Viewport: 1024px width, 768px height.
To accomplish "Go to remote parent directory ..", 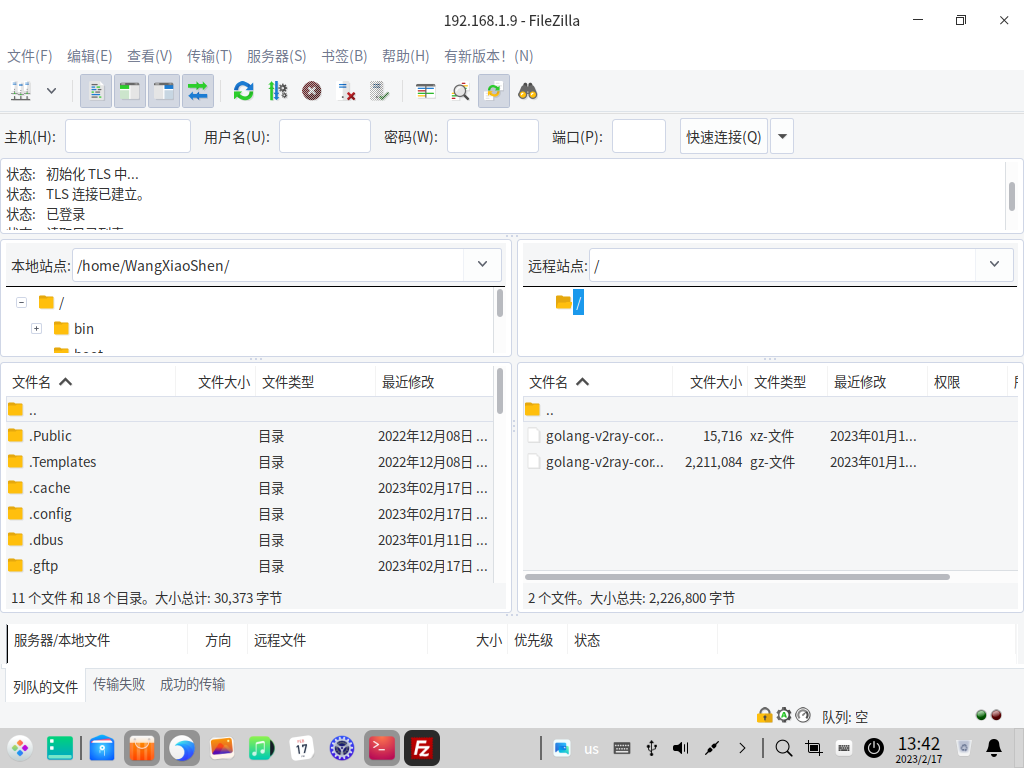I will [x=770, y=410].
